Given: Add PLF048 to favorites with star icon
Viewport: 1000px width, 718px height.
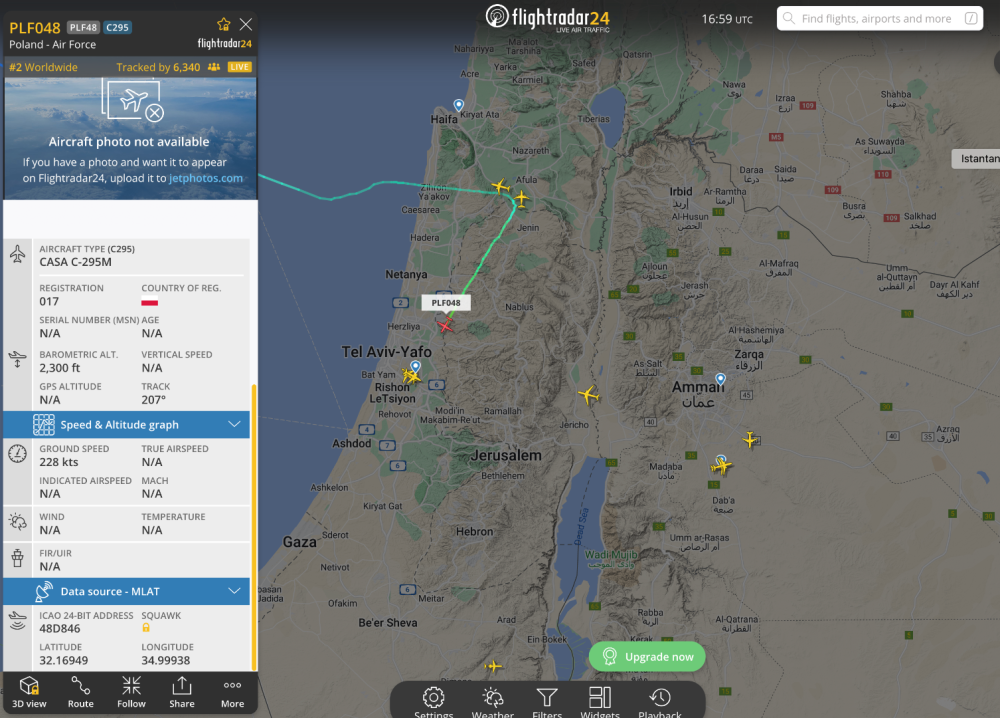Looking at the screenshot, I should [223, 25].
